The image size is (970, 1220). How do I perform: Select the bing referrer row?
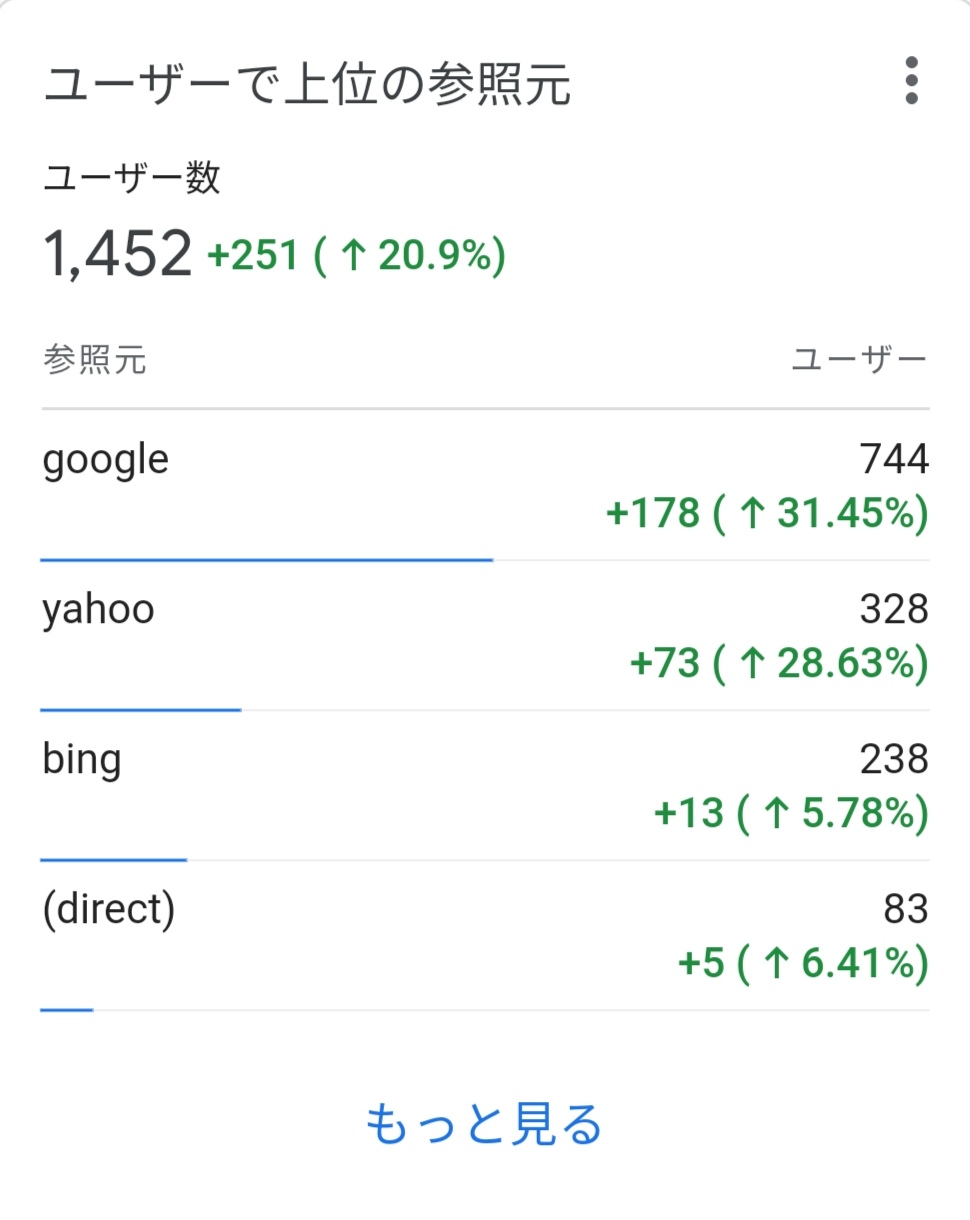tap(485, 786)
